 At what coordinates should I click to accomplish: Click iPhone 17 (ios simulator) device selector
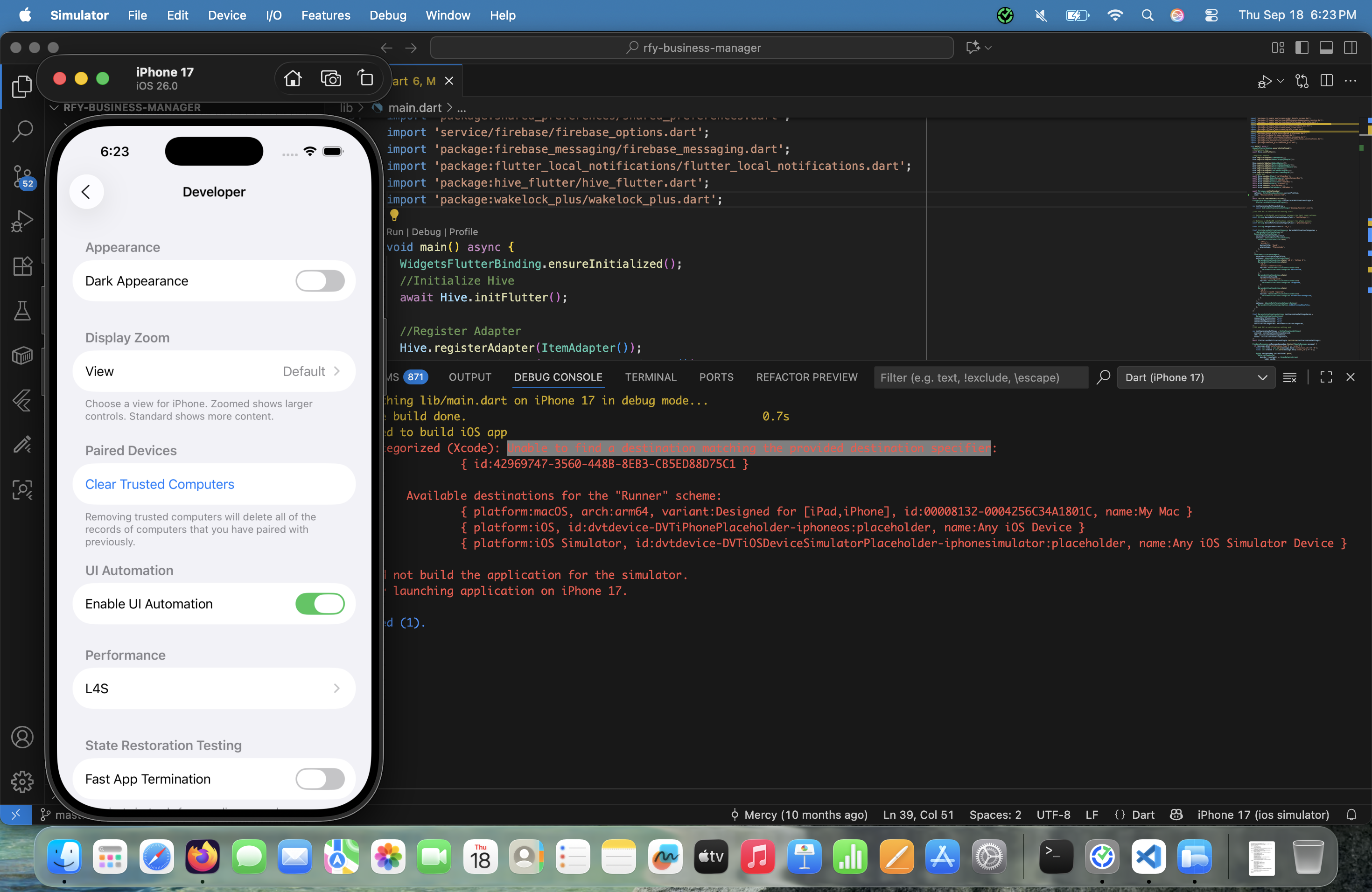[x=1263, y=815]
